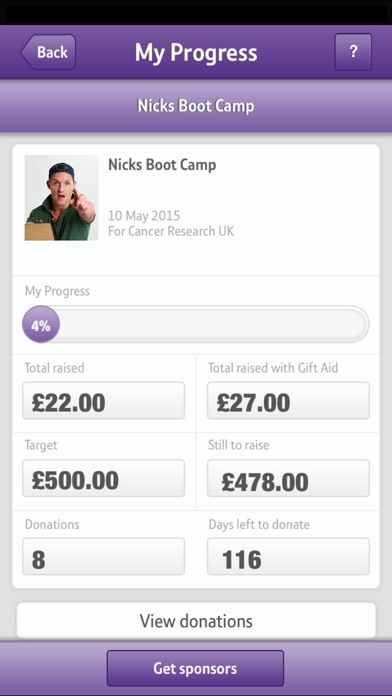Click the Nicks Boot Camp profile photo
The height and width of the screenshot is (696, 392).
pyautogui.click(x=61, y=198)
